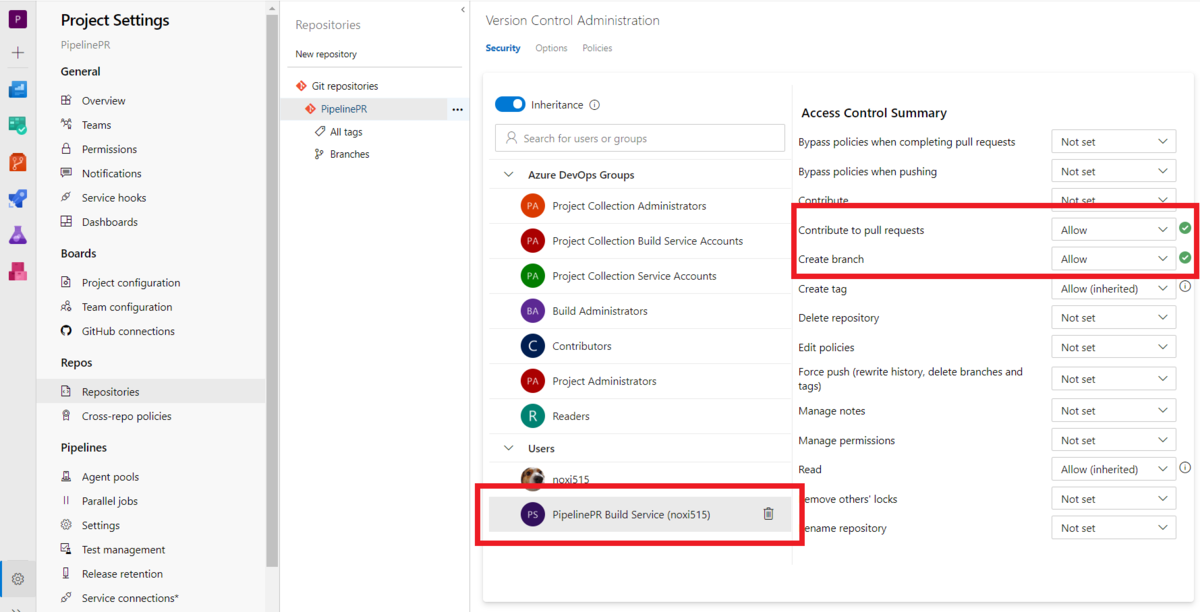Click the Inheritance info icon
Image resolution: width=1200 pixels, height=612 pixels.
point(595,105)
